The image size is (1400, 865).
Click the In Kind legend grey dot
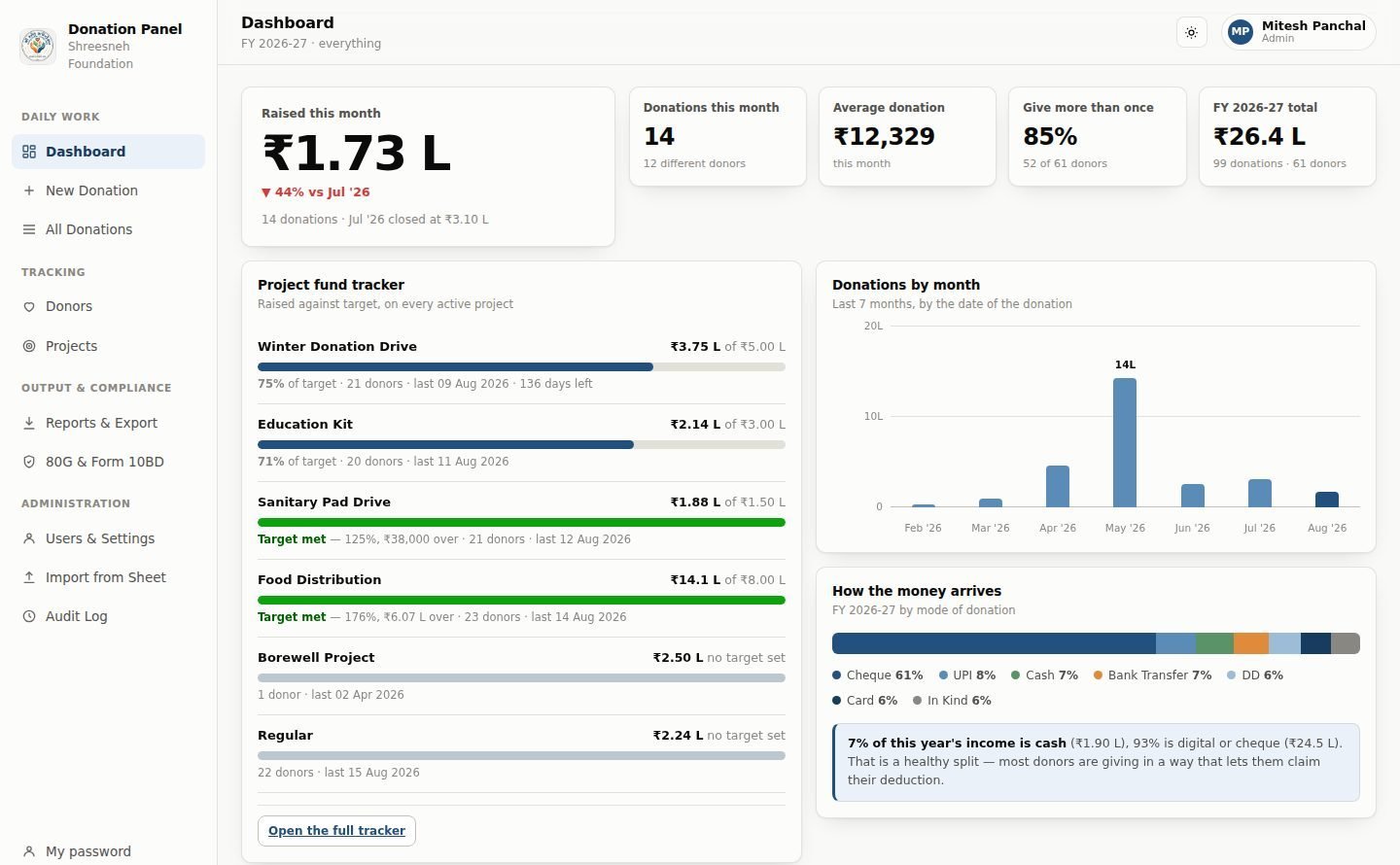918,701
